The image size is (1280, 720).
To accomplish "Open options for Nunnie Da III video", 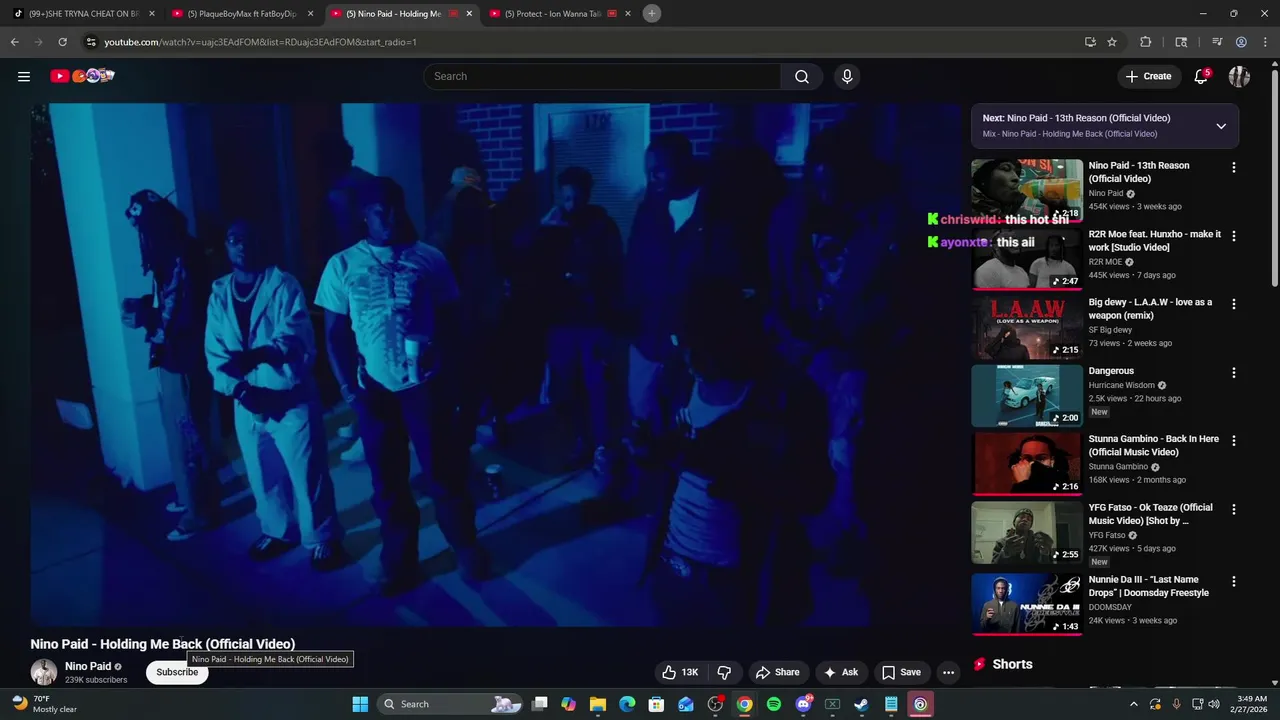I will click(1233, 581).
